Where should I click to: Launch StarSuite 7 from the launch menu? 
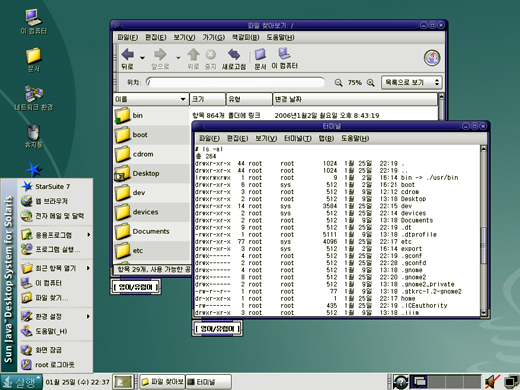pos(56,187)
